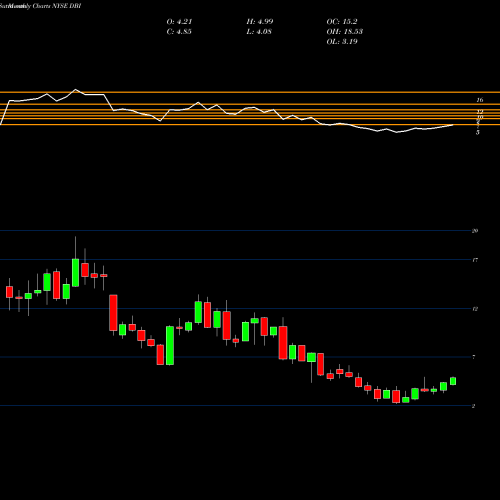The image size is (500, 500).
Task: Click the '17' price axis label
Action: coord(475,260)
